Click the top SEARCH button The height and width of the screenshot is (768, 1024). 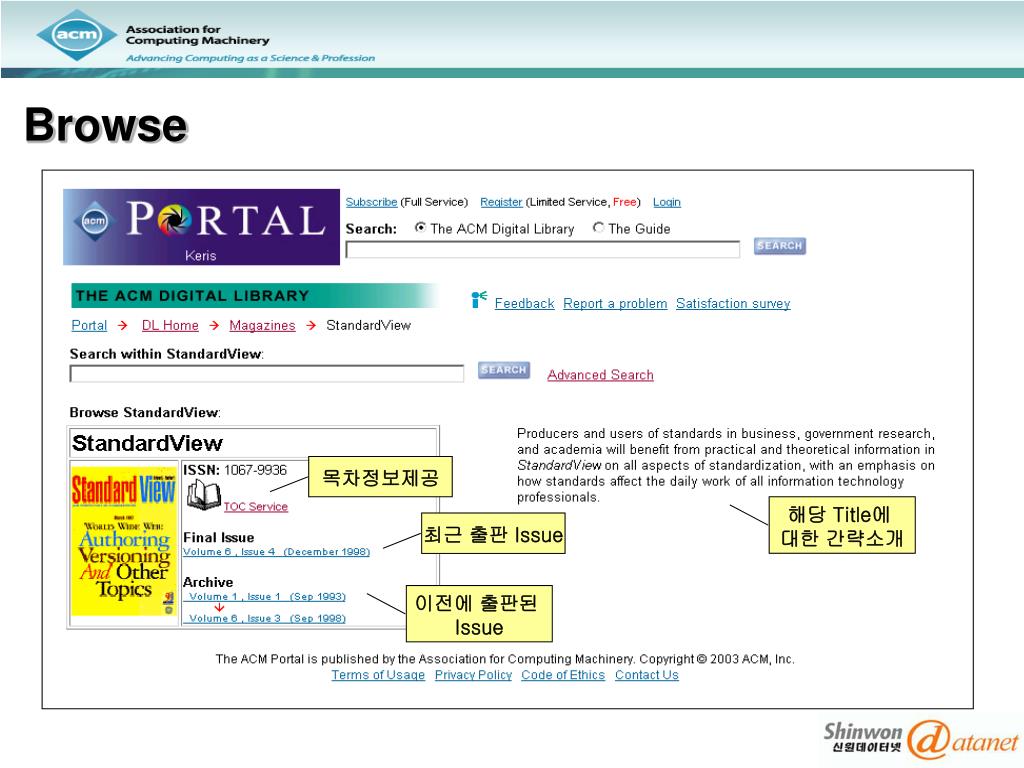coord(780,246)
